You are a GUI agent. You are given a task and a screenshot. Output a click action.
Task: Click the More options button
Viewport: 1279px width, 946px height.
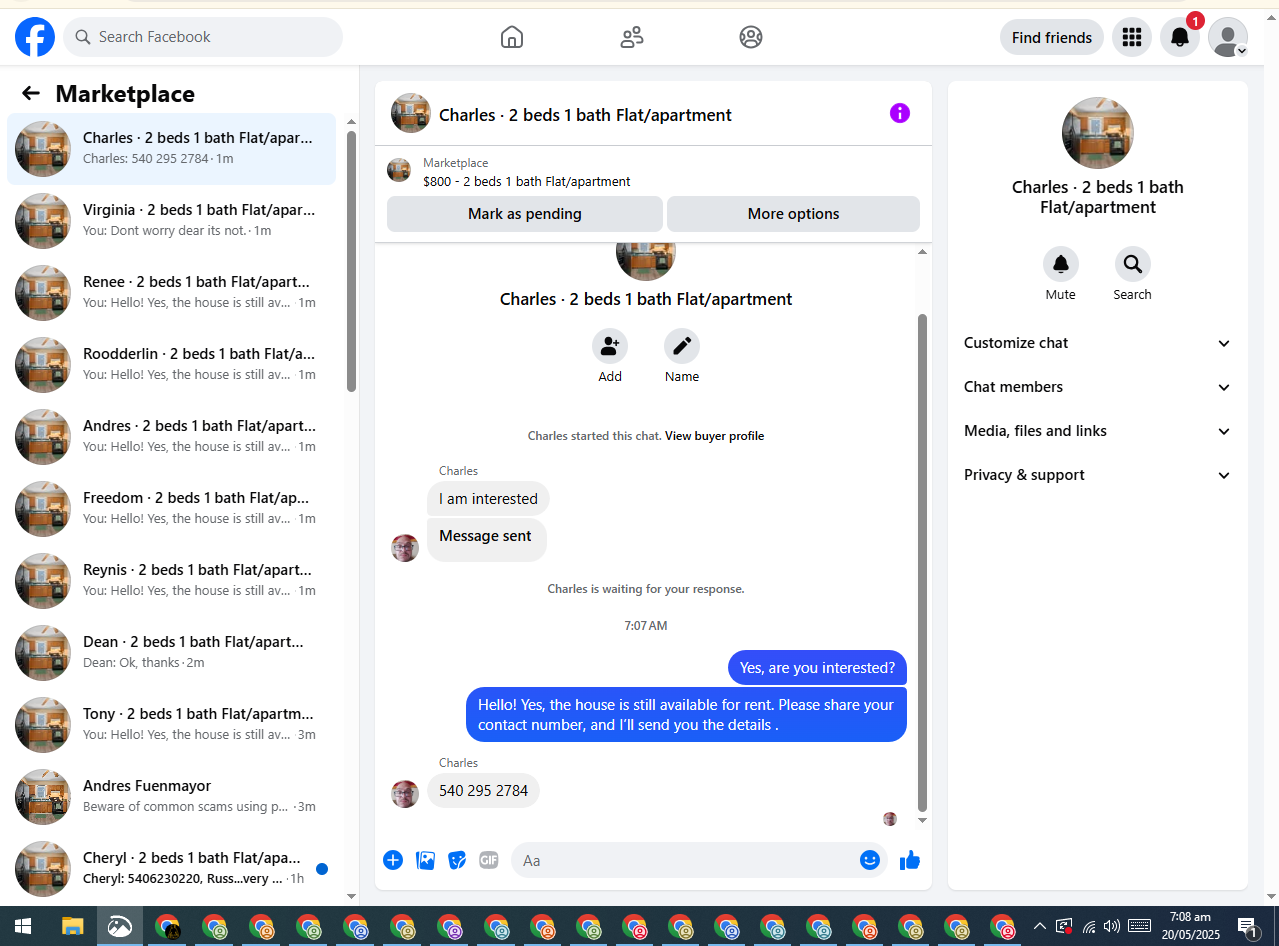pyautogui.click(x=793, y=214)
